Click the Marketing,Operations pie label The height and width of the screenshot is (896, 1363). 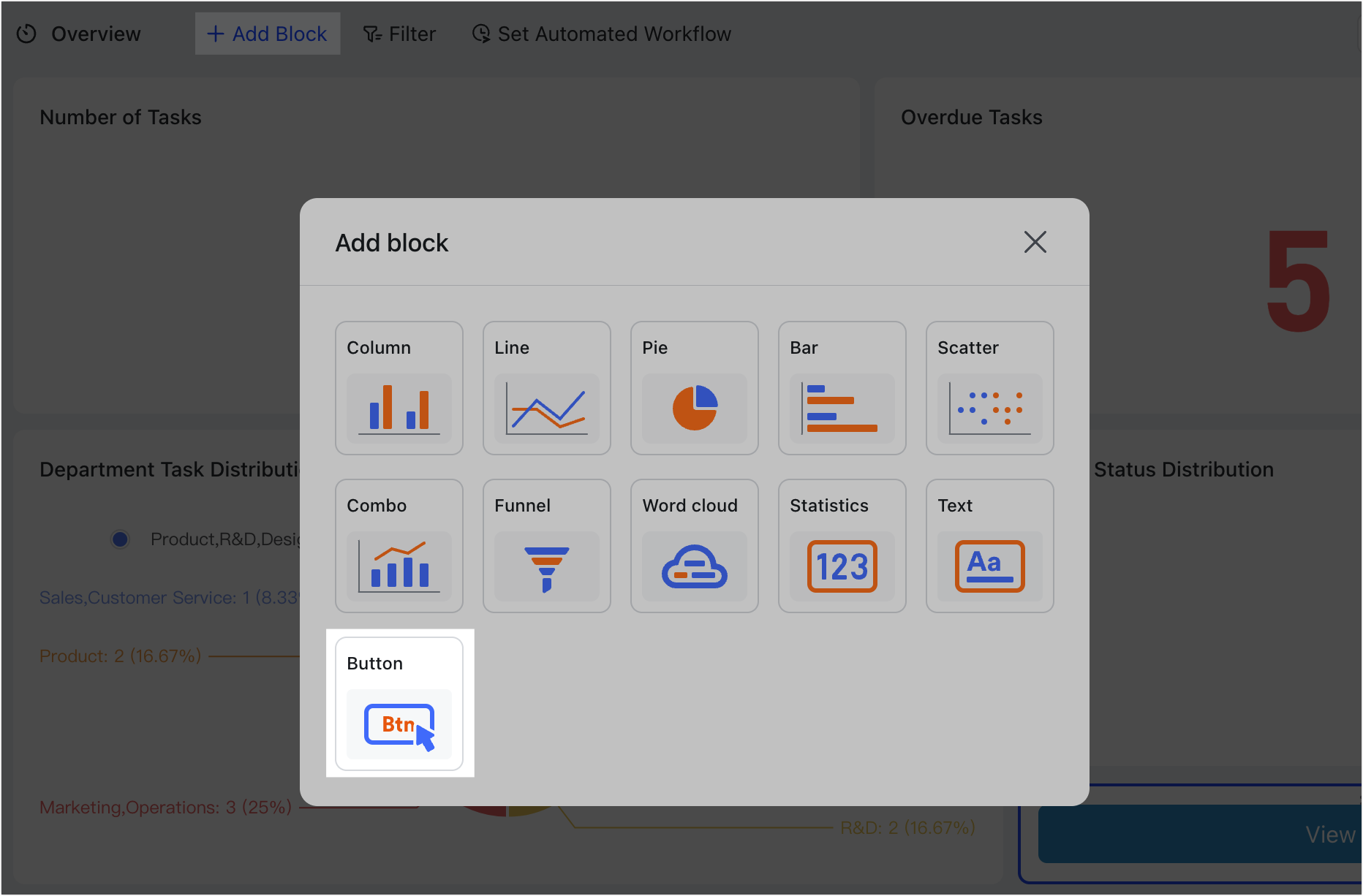pos(165,807)
